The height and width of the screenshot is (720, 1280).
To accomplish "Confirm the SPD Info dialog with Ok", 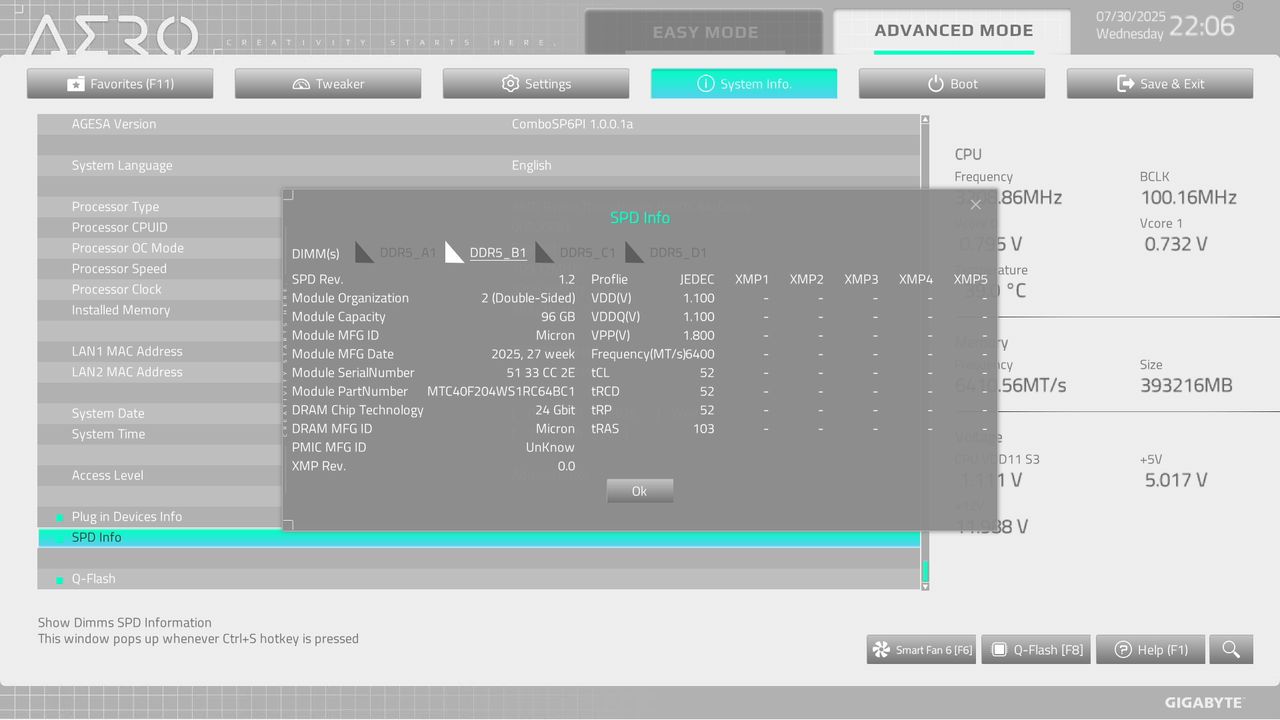I will coord(639,490).
